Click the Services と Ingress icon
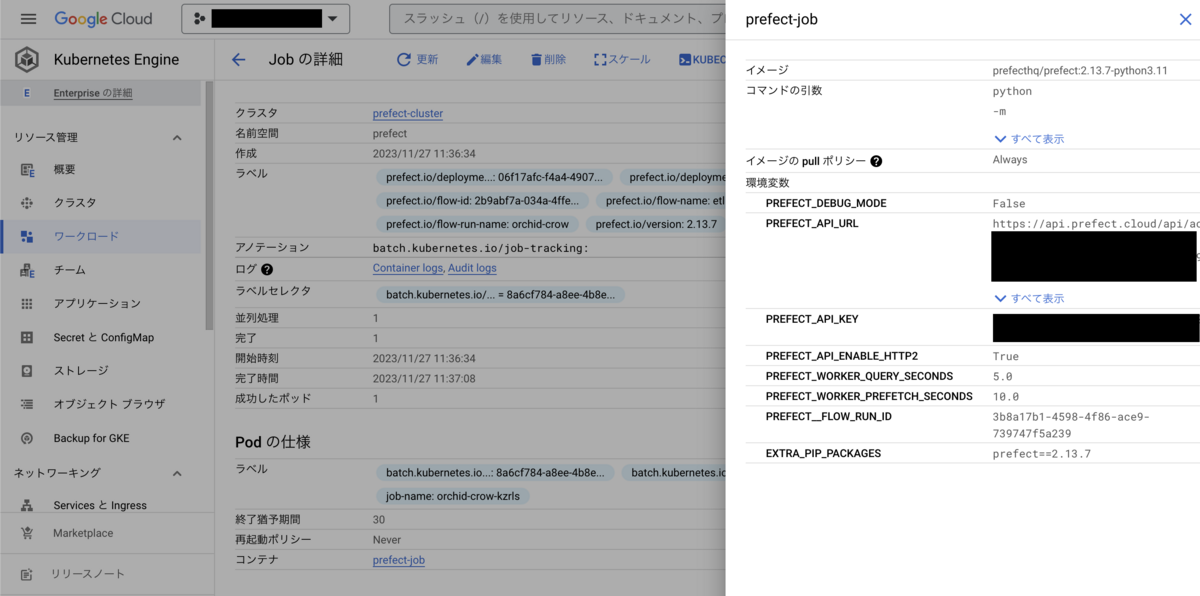 pyautogui.click(x=27, y=505)
